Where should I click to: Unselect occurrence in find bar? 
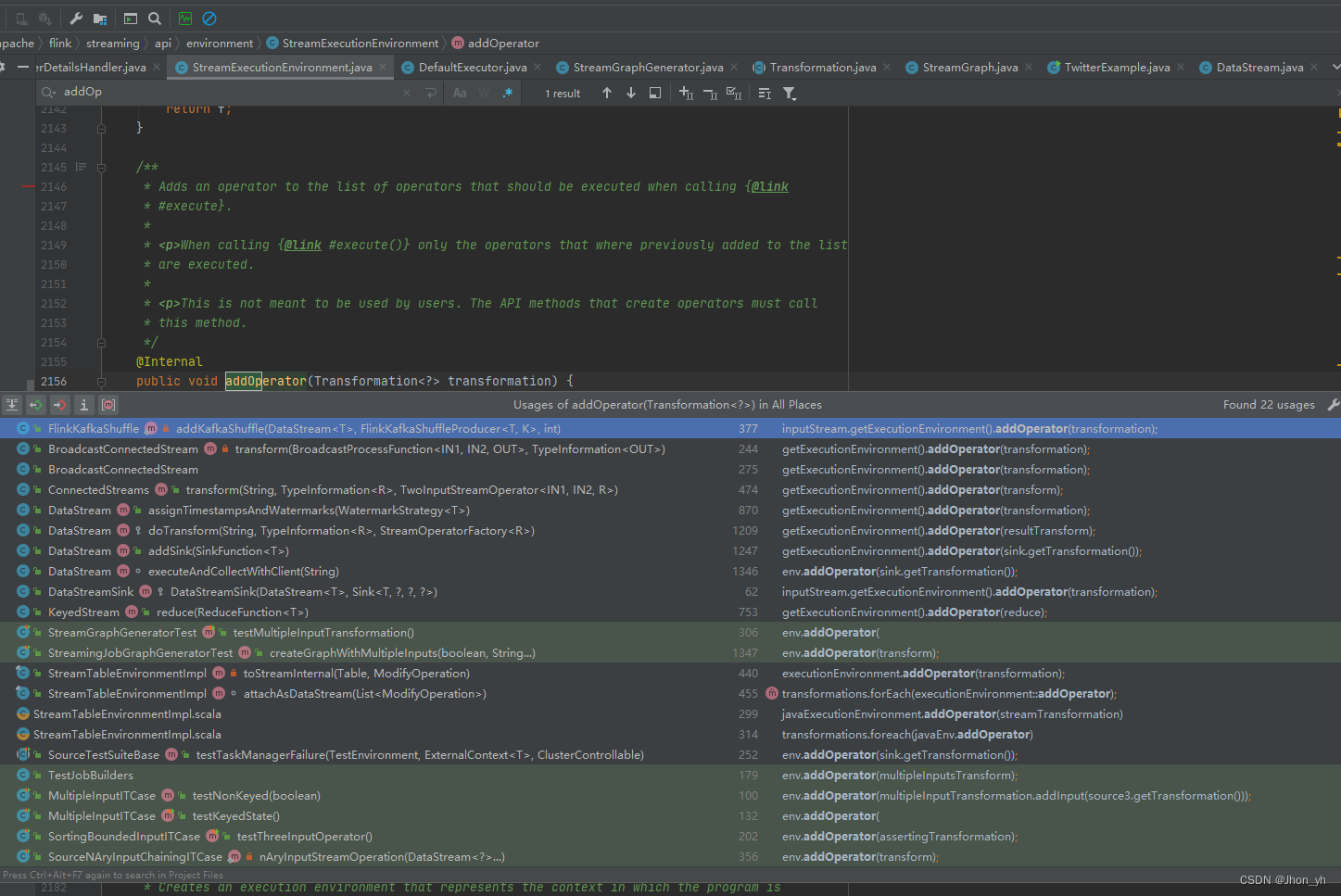[710, 93]
